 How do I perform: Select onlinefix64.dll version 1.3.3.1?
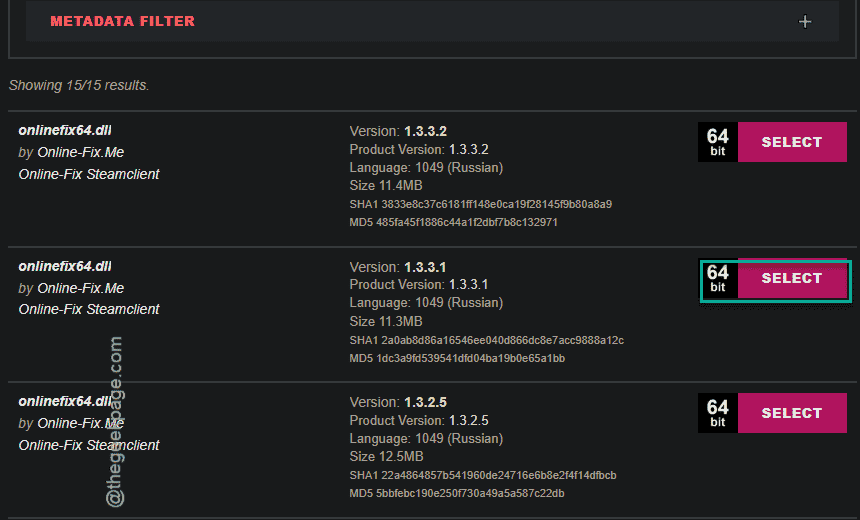click(792, 278)
